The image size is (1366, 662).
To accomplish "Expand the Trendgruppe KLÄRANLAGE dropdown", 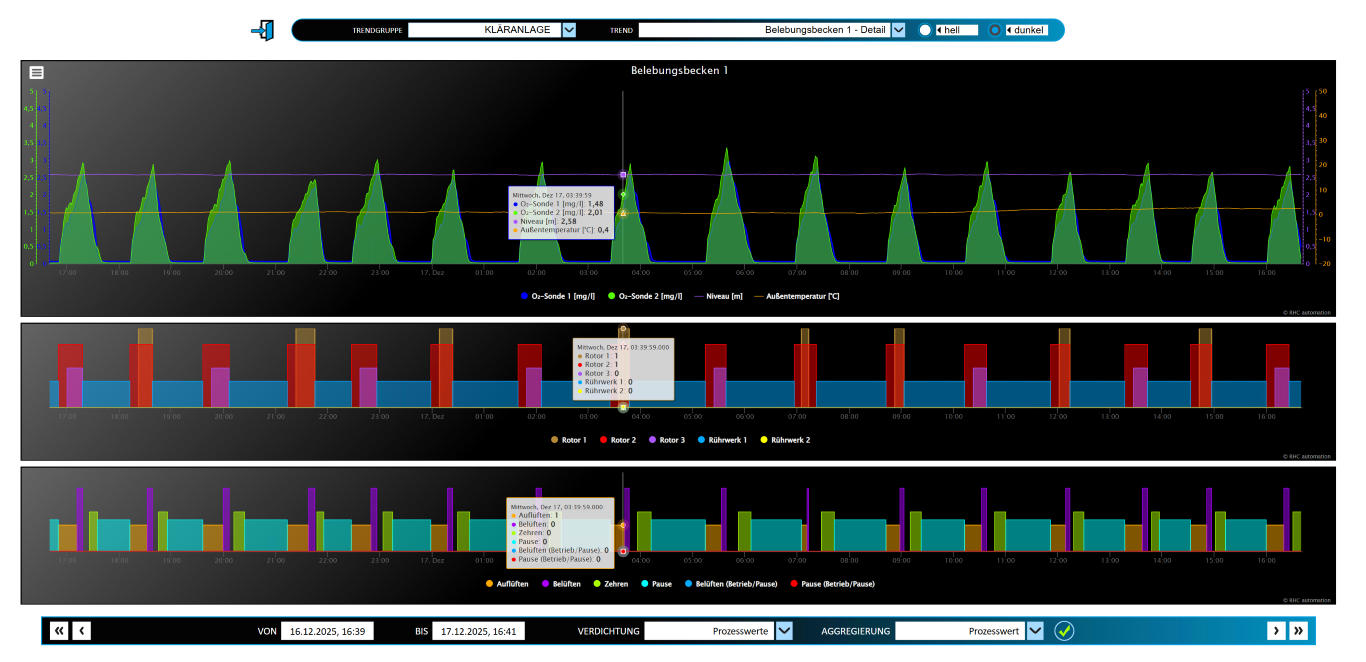I will pyautogui.click(x=569, y=30).
